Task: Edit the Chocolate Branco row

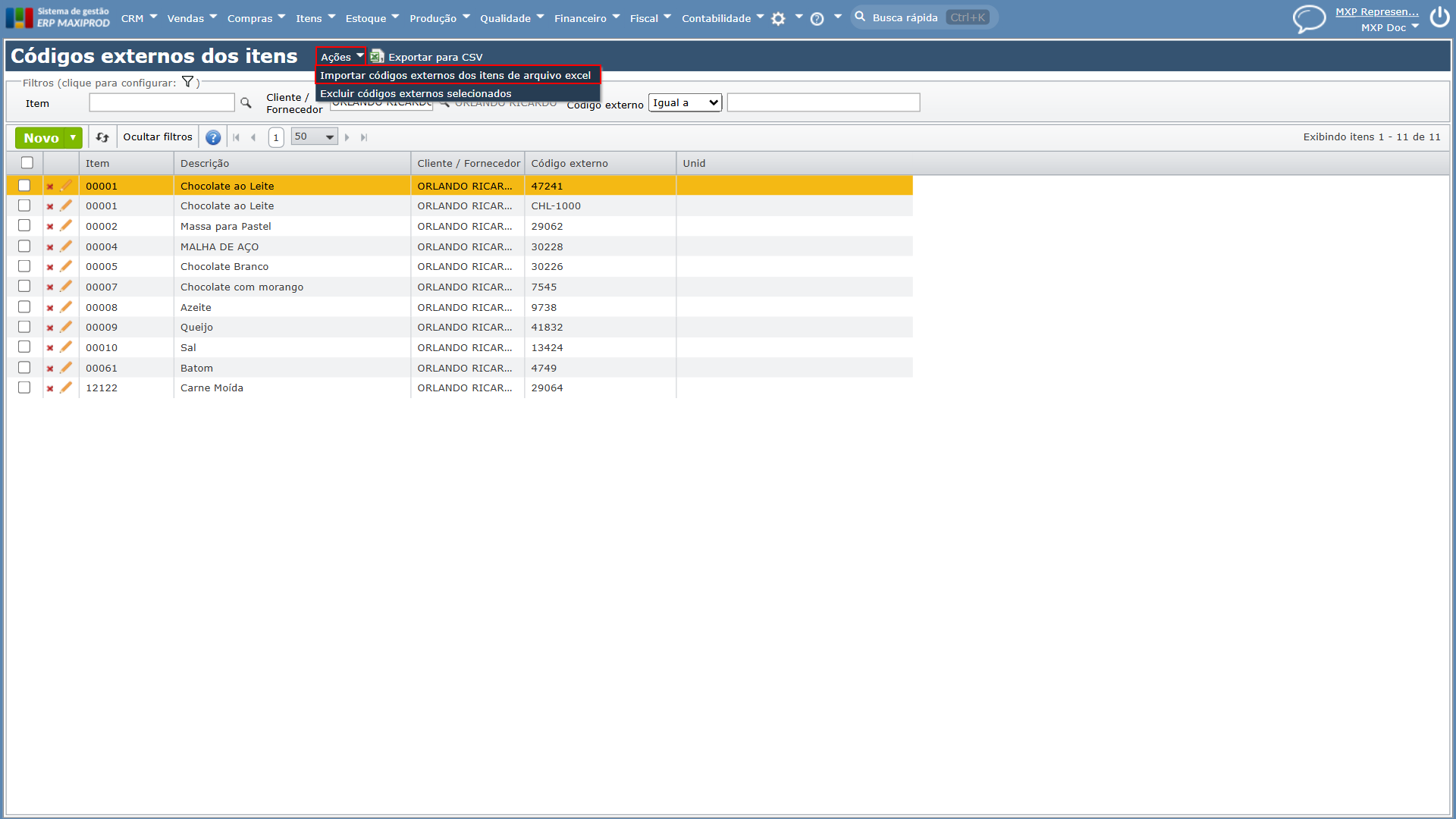Action: 66,266
